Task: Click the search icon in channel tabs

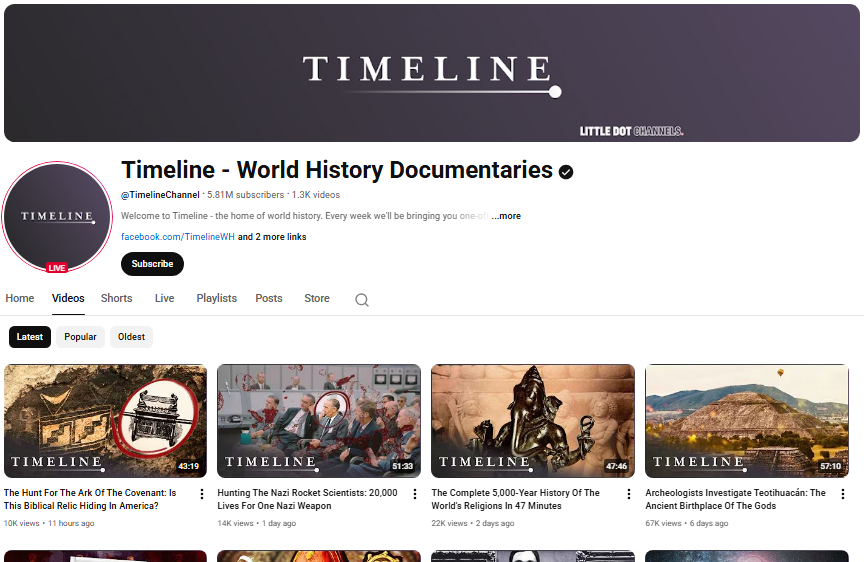Action: pyautogui.click(x=362, y=300)
